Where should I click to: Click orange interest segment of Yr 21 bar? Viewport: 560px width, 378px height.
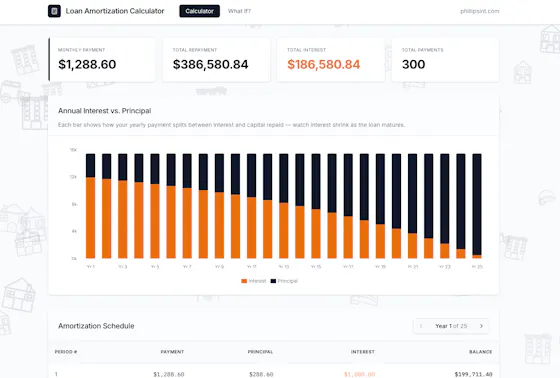412,246
